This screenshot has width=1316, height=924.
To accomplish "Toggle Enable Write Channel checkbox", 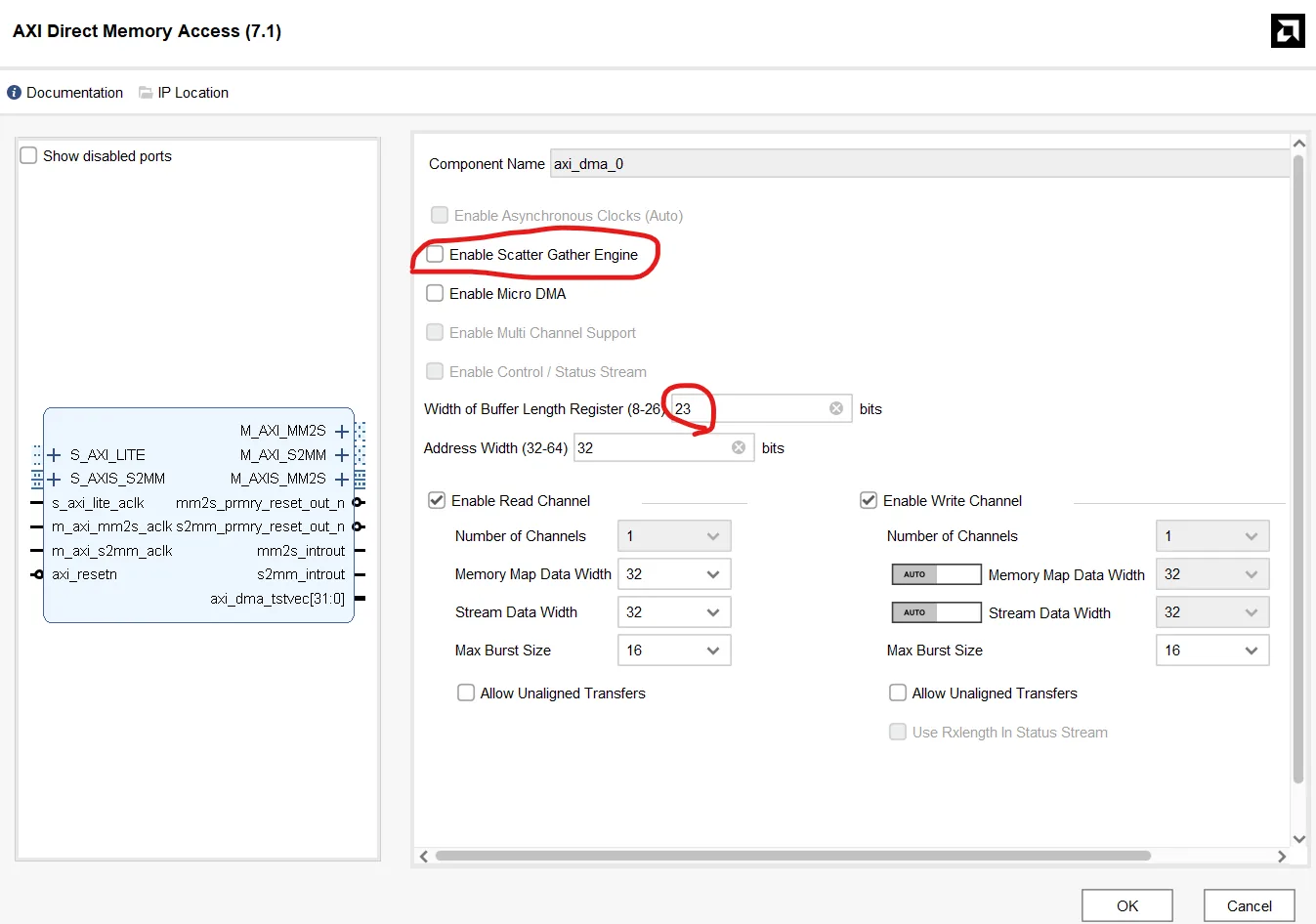I will 869,500.
